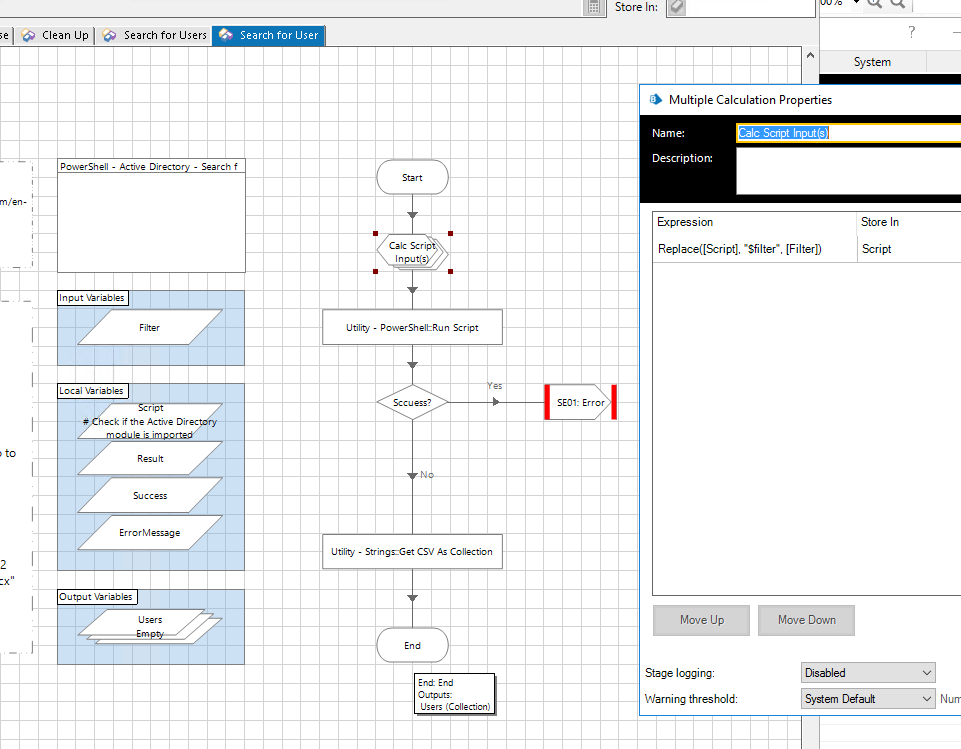Click the calculator icon beside Store In

pyautogui.click(x=594, y=7)
